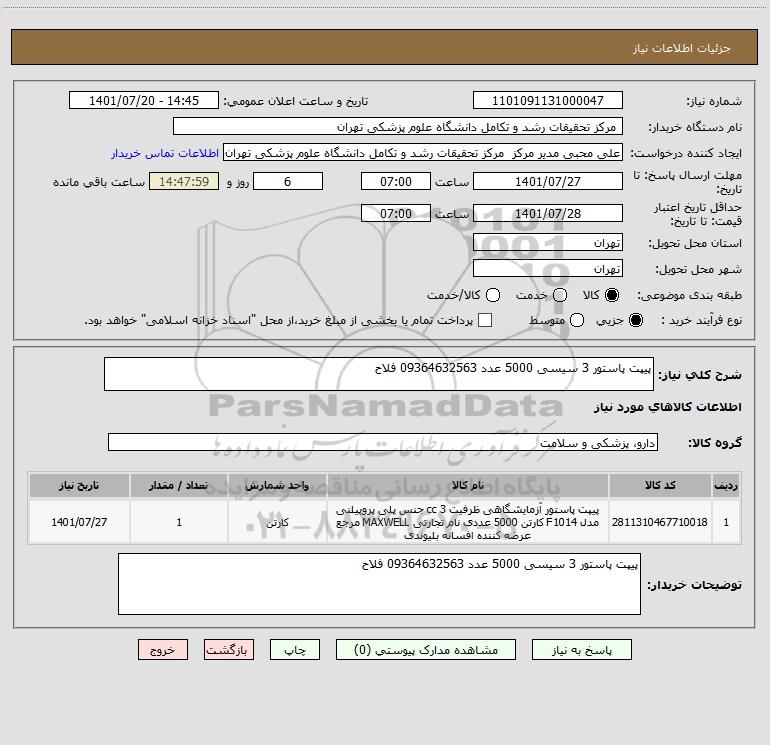Open مشاهده مدارک پیوستی (0)
The width and height of the screenshot is (770, 745).
point(426,650)
